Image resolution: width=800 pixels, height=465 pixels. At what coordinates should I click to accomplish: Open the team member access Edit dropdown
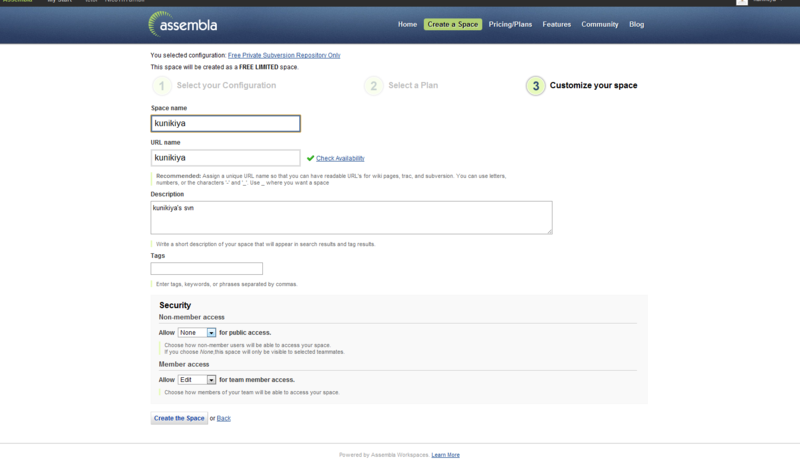click(x=197, y=380)
